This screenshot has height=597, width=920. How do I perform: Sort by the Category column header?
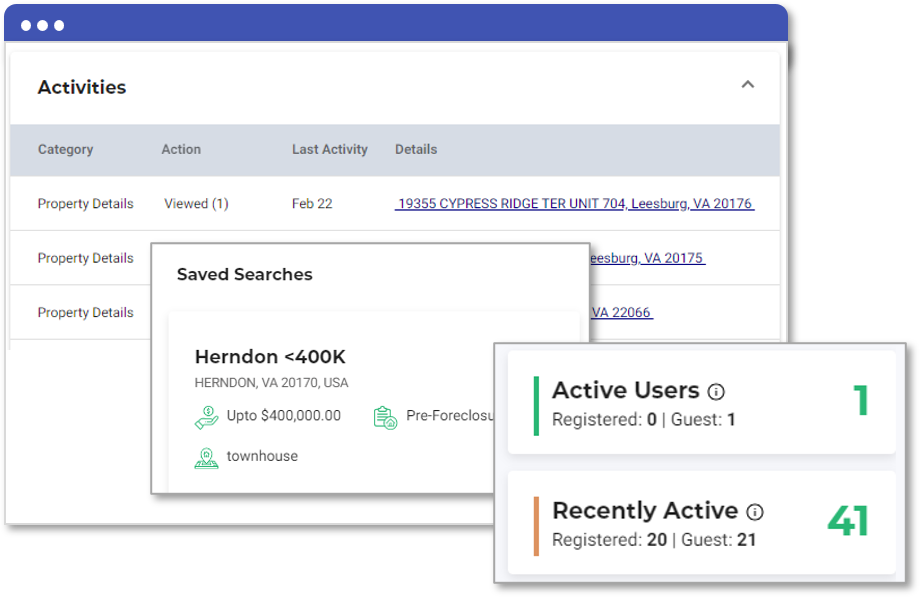click(x=66, y=150)
